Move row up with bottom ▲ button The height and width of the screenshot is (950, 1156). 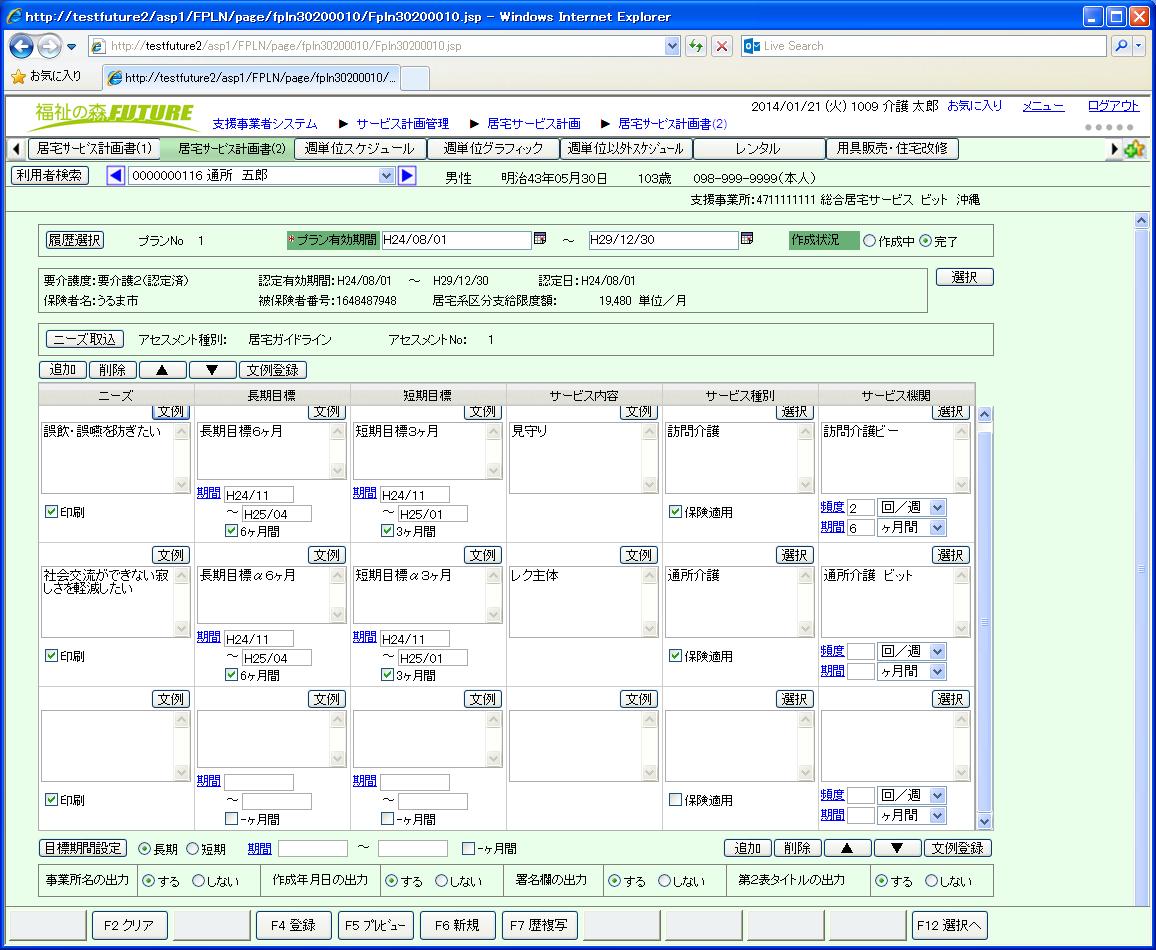pos(847,848)
